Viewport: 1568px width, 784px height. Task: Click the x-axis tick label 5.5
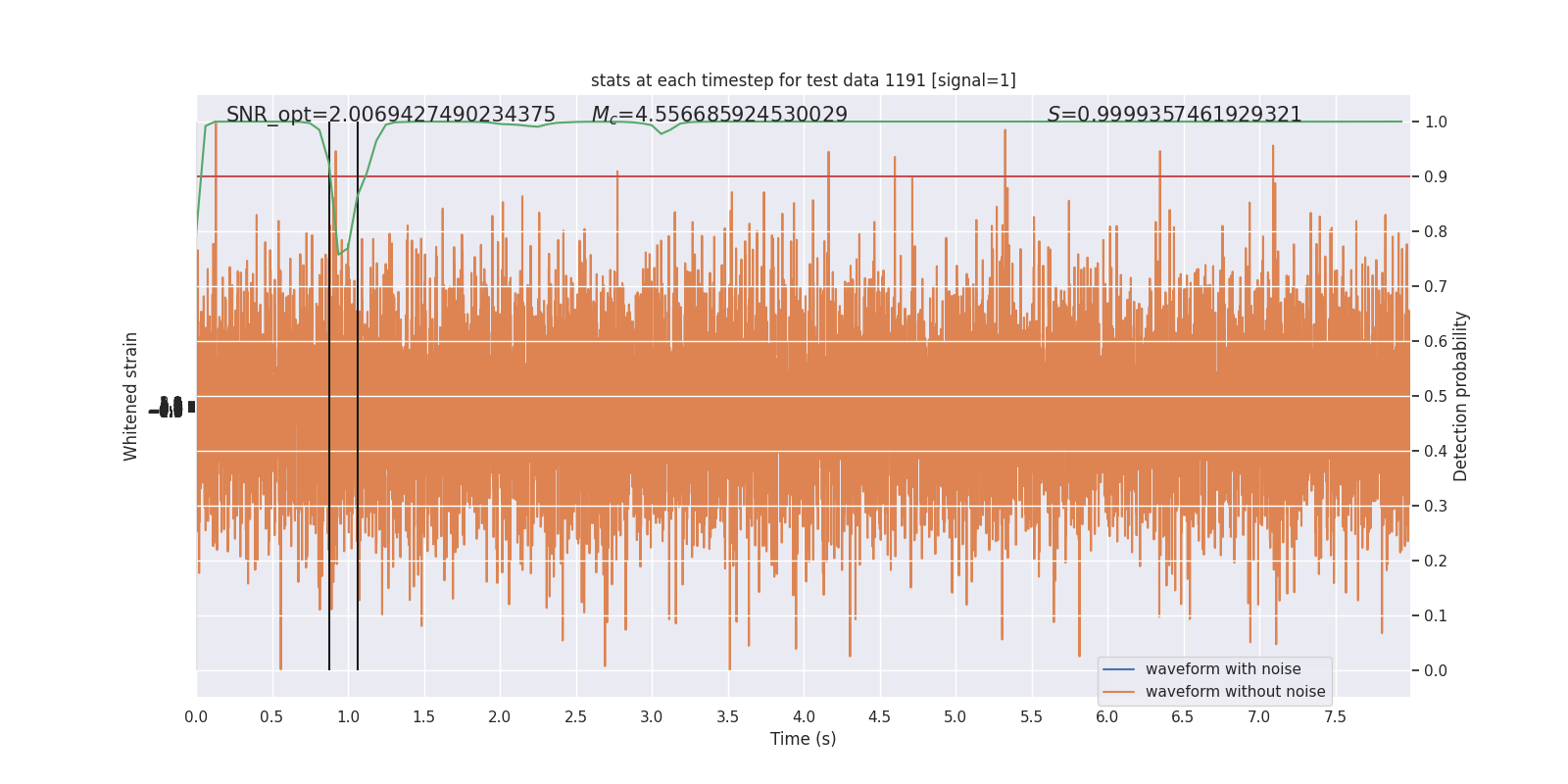[1031, 717]
